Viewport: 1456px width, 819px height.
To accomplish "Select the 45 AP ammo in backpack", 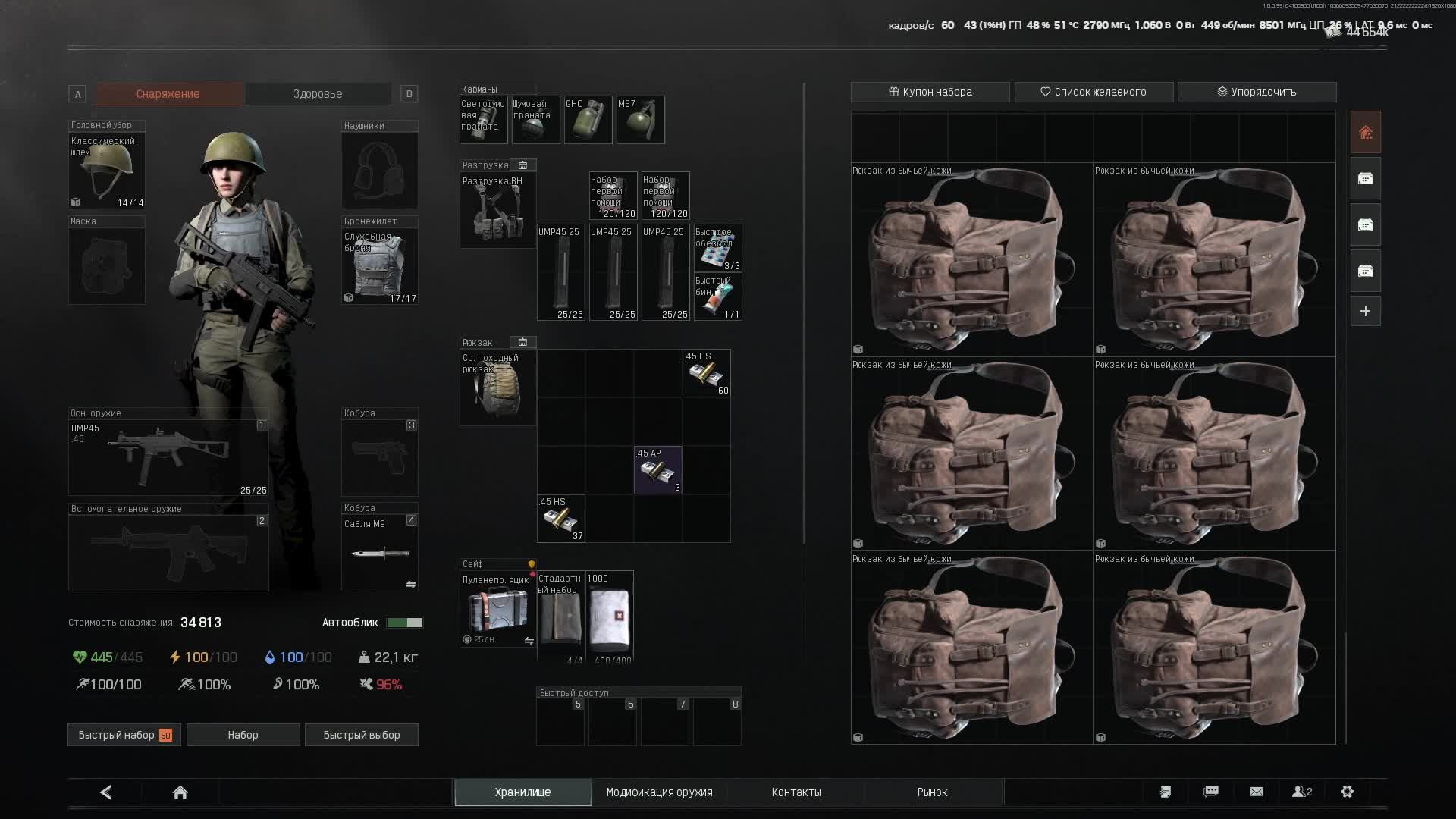I will tap(657, 470).
